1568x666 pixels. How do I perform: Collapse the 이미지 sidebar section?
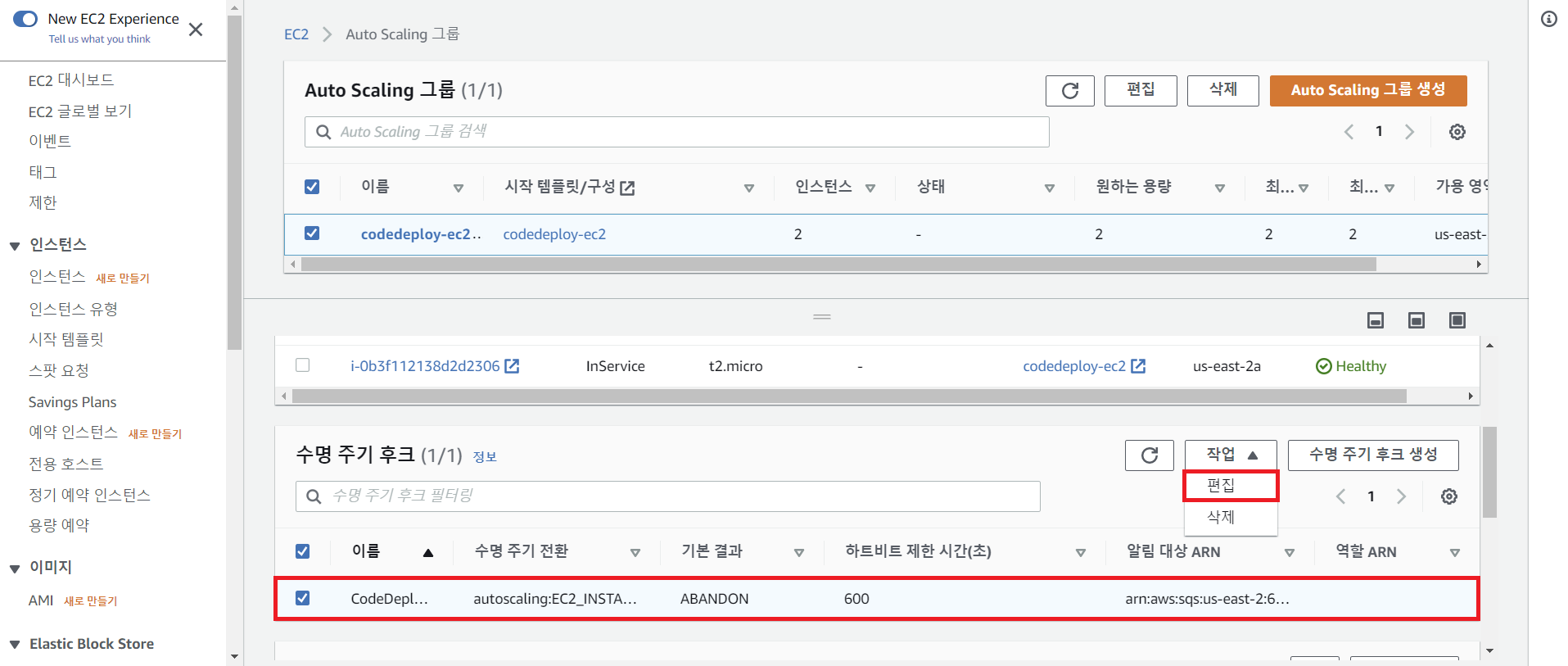click(15, 569)
